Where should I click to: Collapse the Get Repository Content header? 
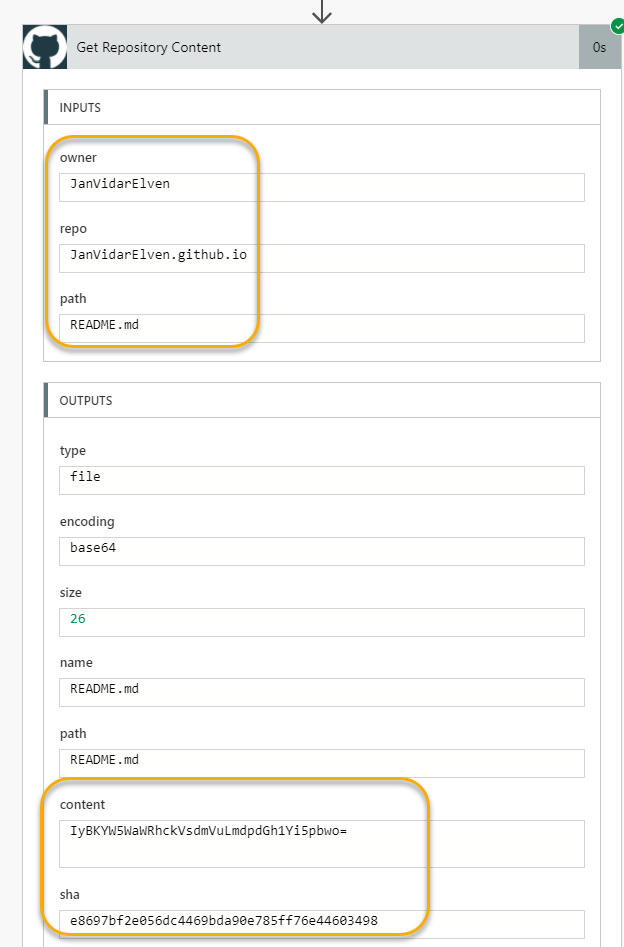pyautogui.click(x=323, y=47)
